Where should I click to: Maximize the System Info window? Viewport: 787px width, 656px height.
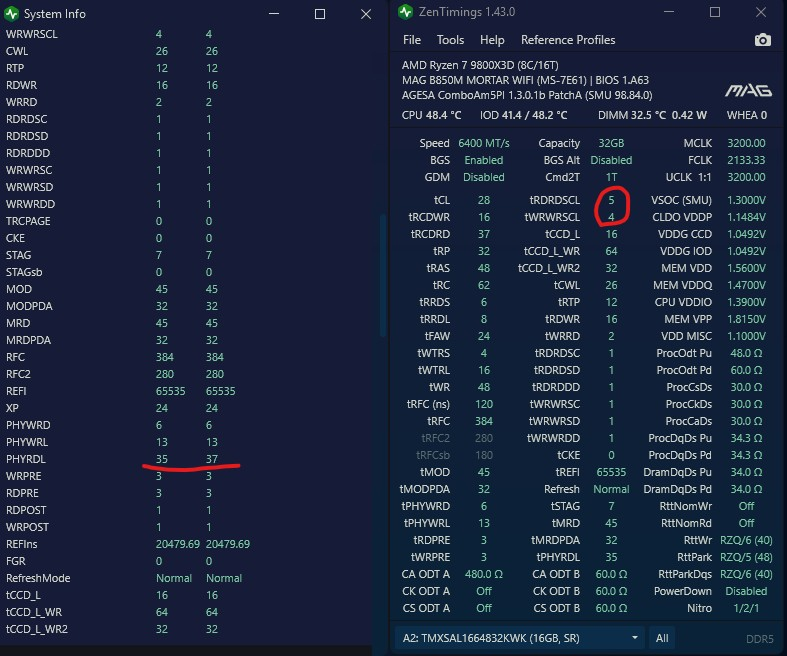(320, 14)
